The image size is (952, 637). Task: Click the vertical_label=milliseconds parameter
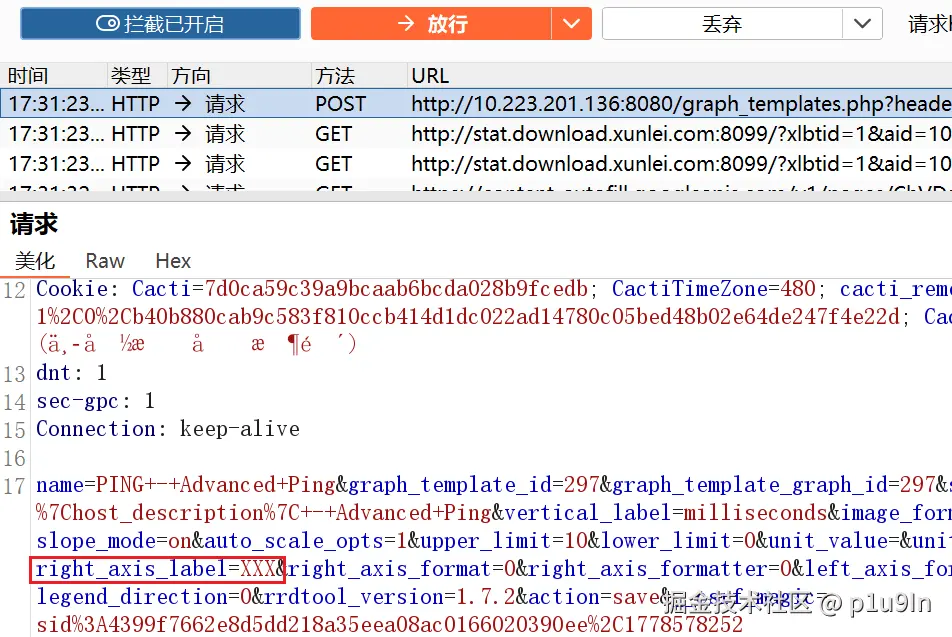[665, 513]
